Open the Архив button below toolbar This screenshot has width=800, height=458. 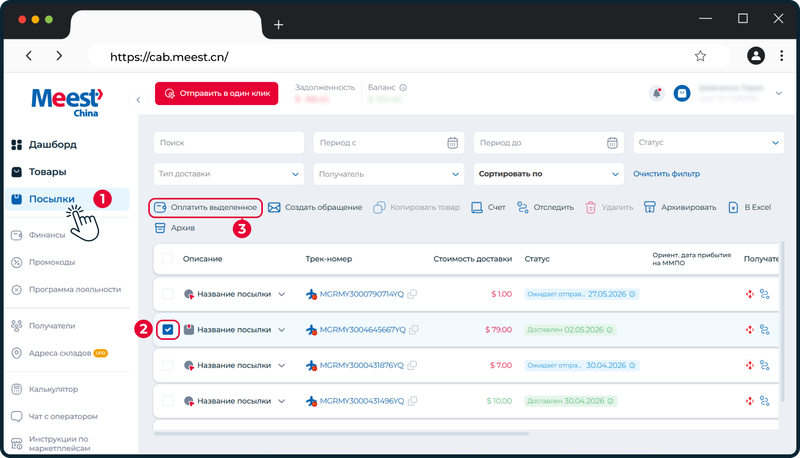(x=174, y=228)
